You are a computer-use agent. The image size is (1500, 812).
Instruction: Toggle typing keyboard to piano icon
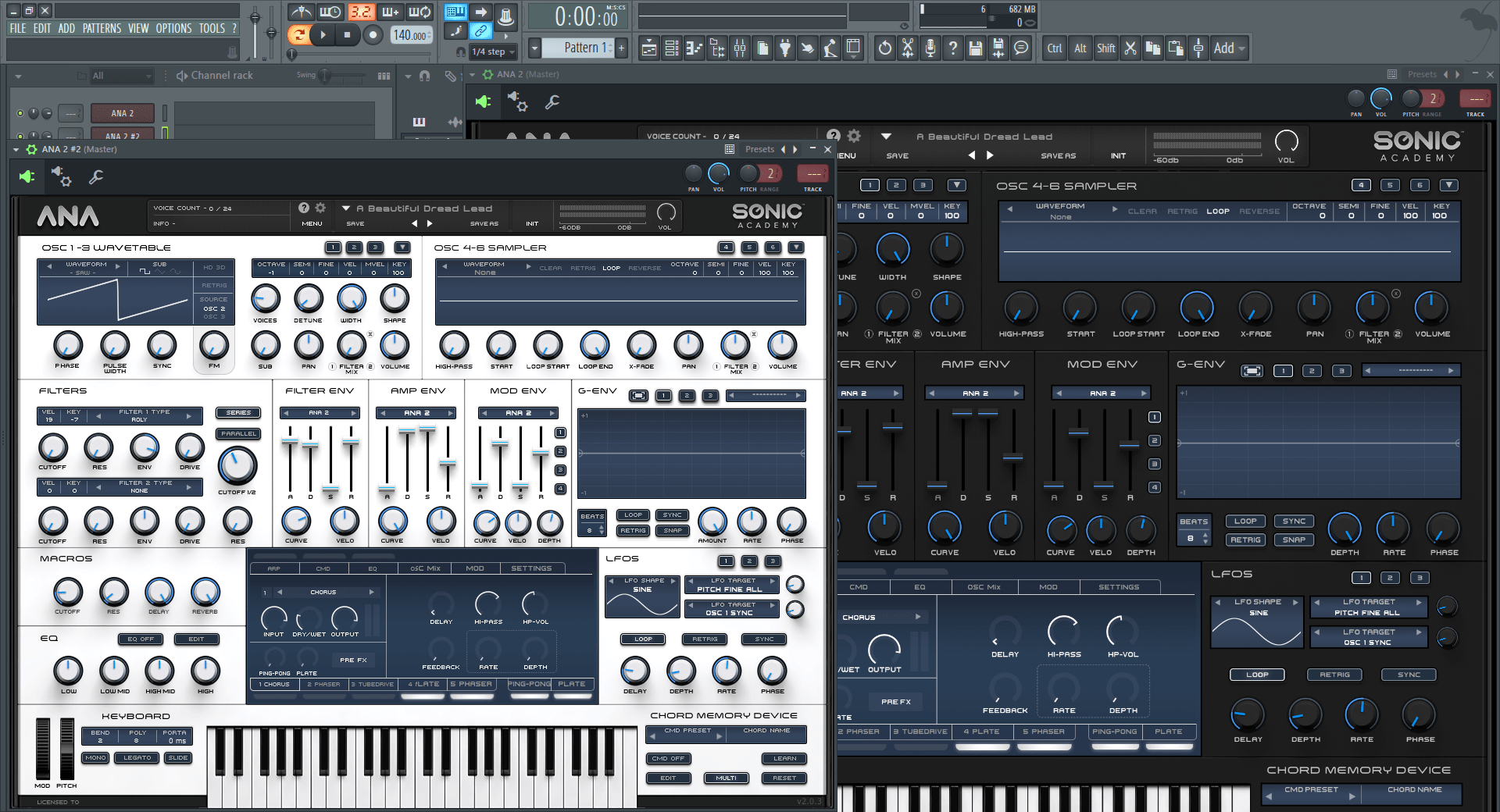[x=455, y=12]
